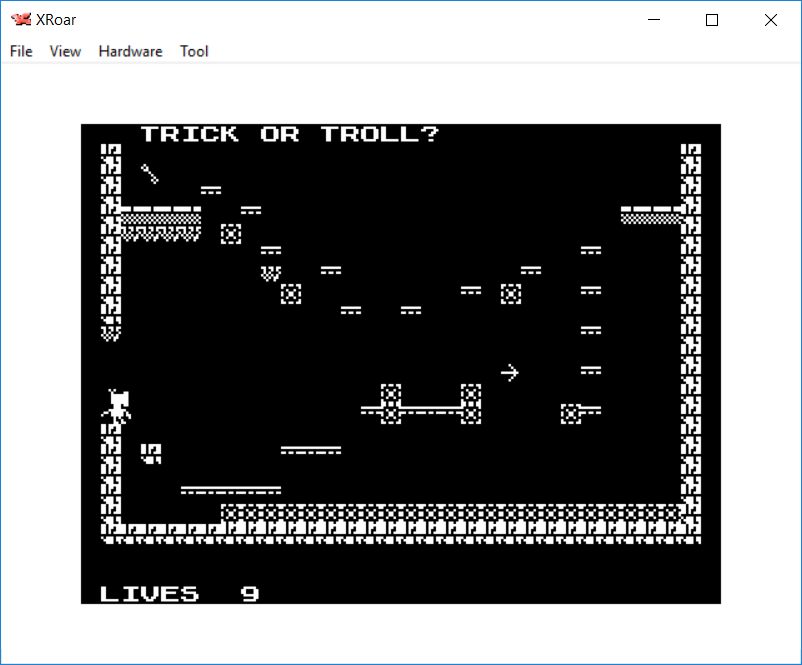Click the bone item near top-left of the level
Viewport: 802px width, 665px height.
150,174
